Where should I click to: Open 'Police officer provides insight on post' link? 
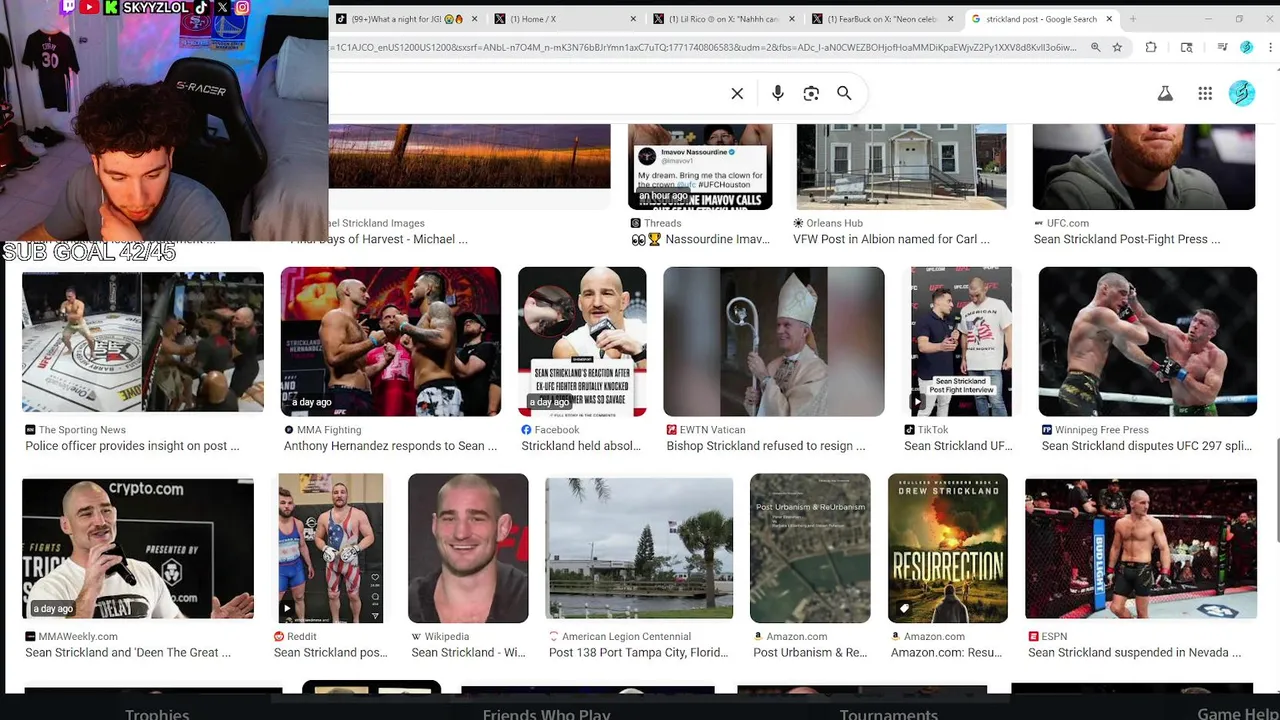pos(132,446)
